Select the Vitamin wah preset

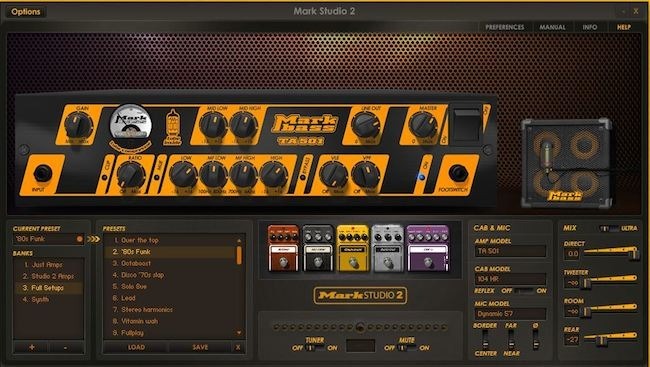click(x=170, y=321)
